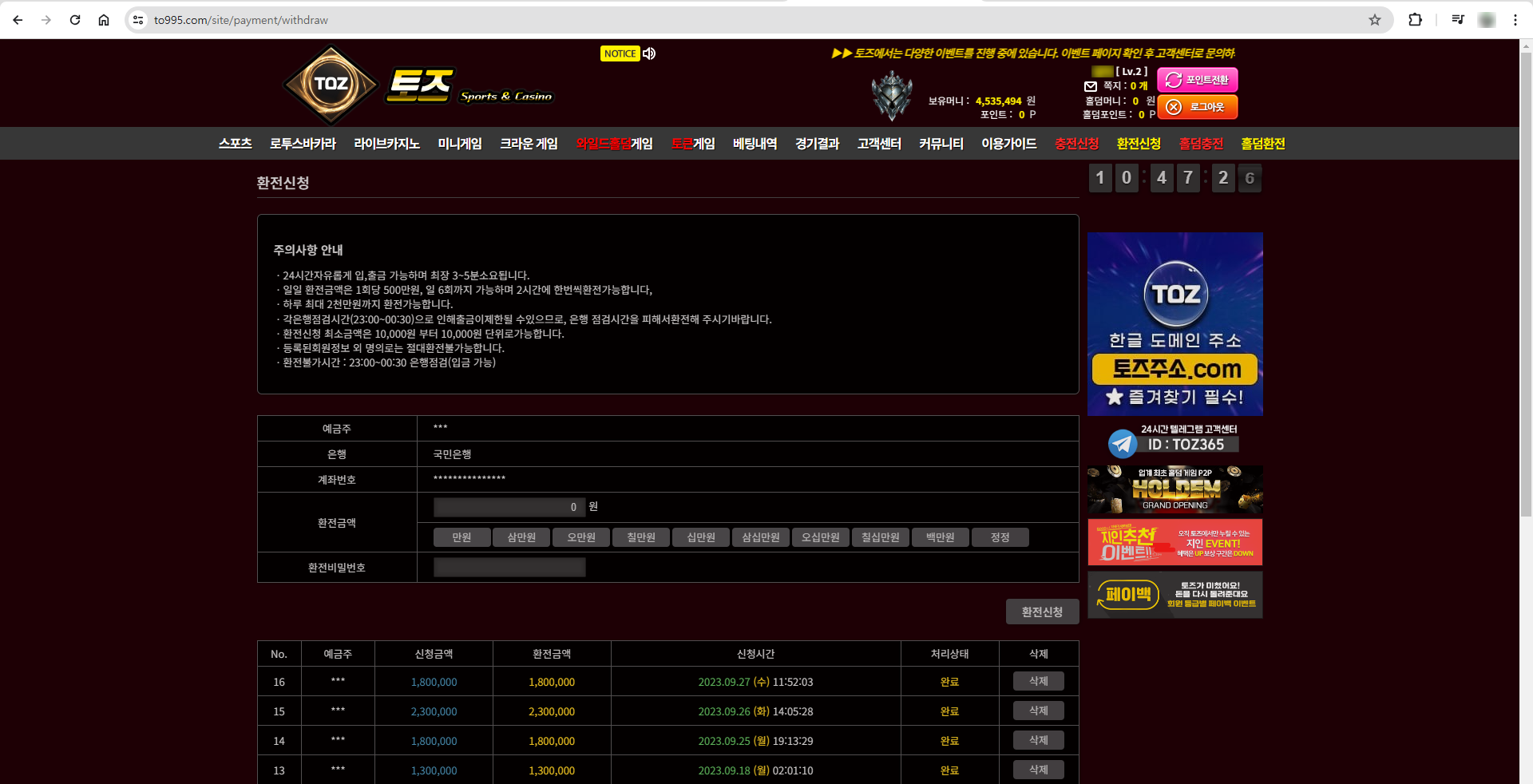
Task: Open the browser extensions puzzle icon
Action: point(1416,20)
